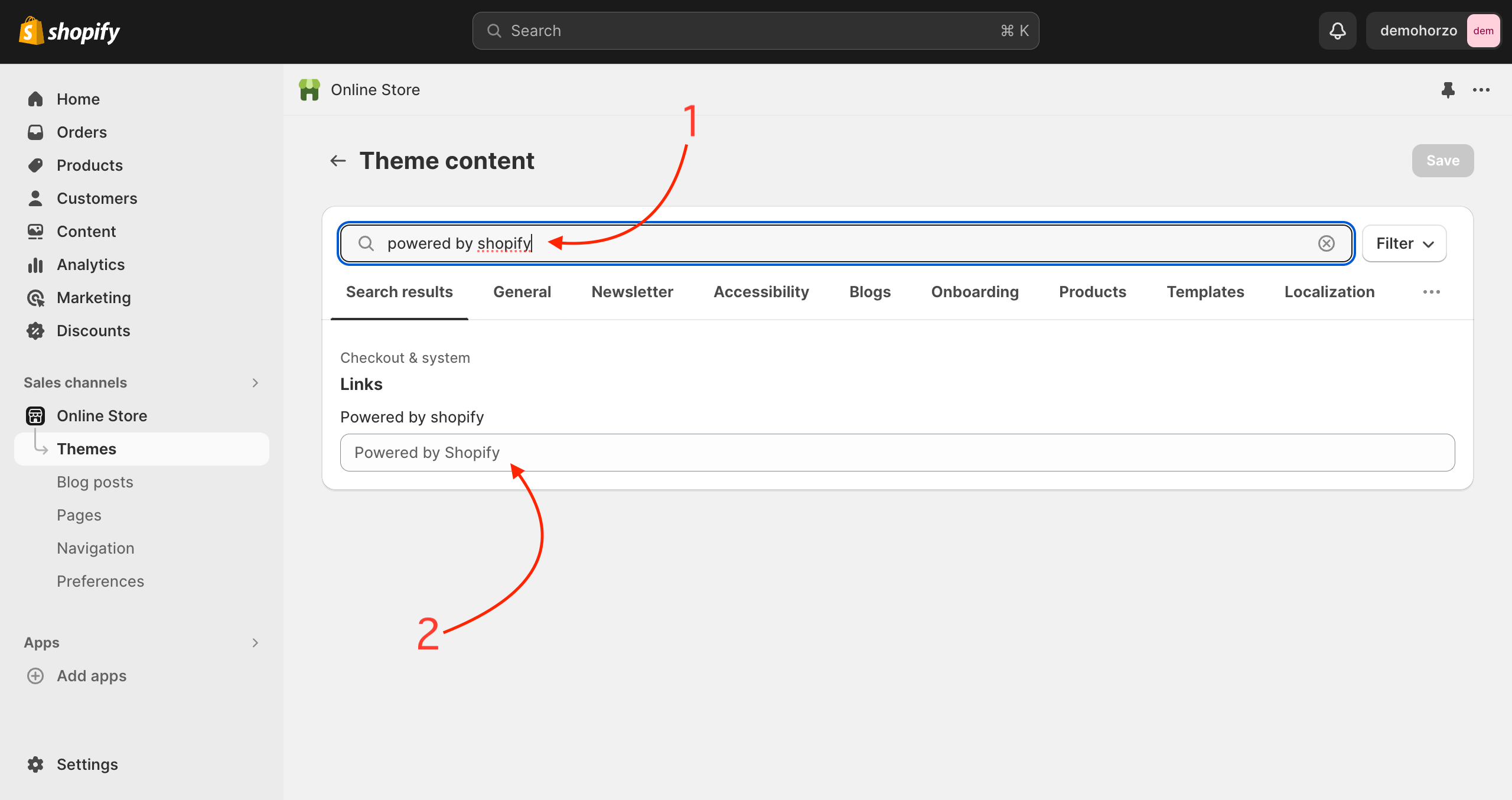Click the Powered by Shopify text field
This screenshot has height=800, width=1512.
pyautogui.click(x=897, y=453)
